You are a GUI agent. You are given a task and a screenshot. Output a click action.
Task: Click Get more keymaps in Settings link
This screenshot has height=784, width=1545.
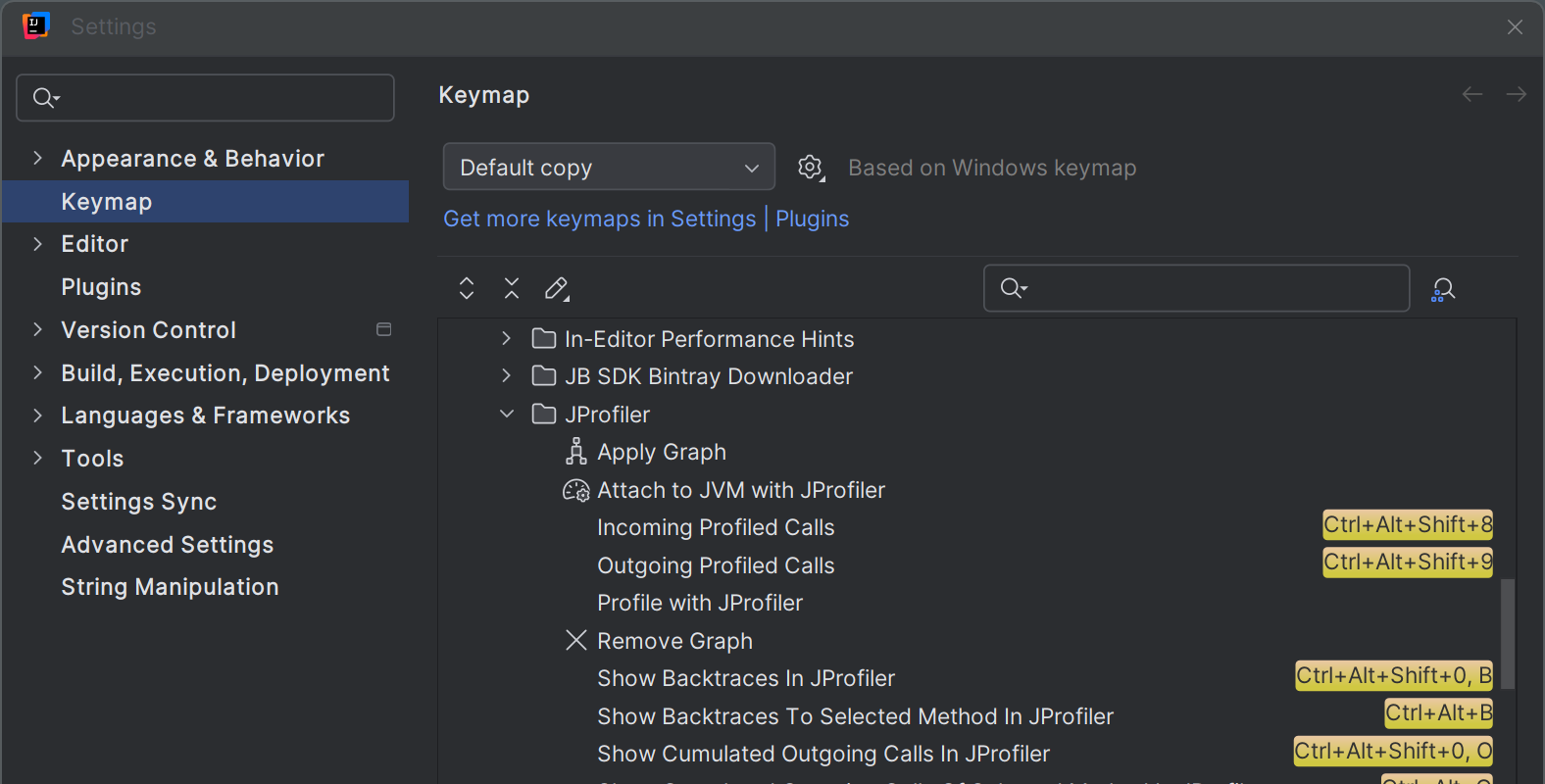[600, 219]
